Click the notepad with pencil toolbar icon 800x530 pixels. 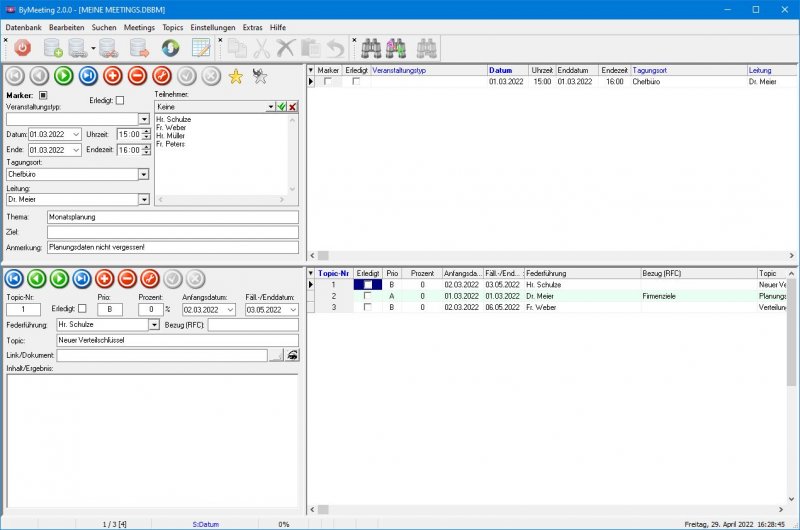[x=201, y=47]
